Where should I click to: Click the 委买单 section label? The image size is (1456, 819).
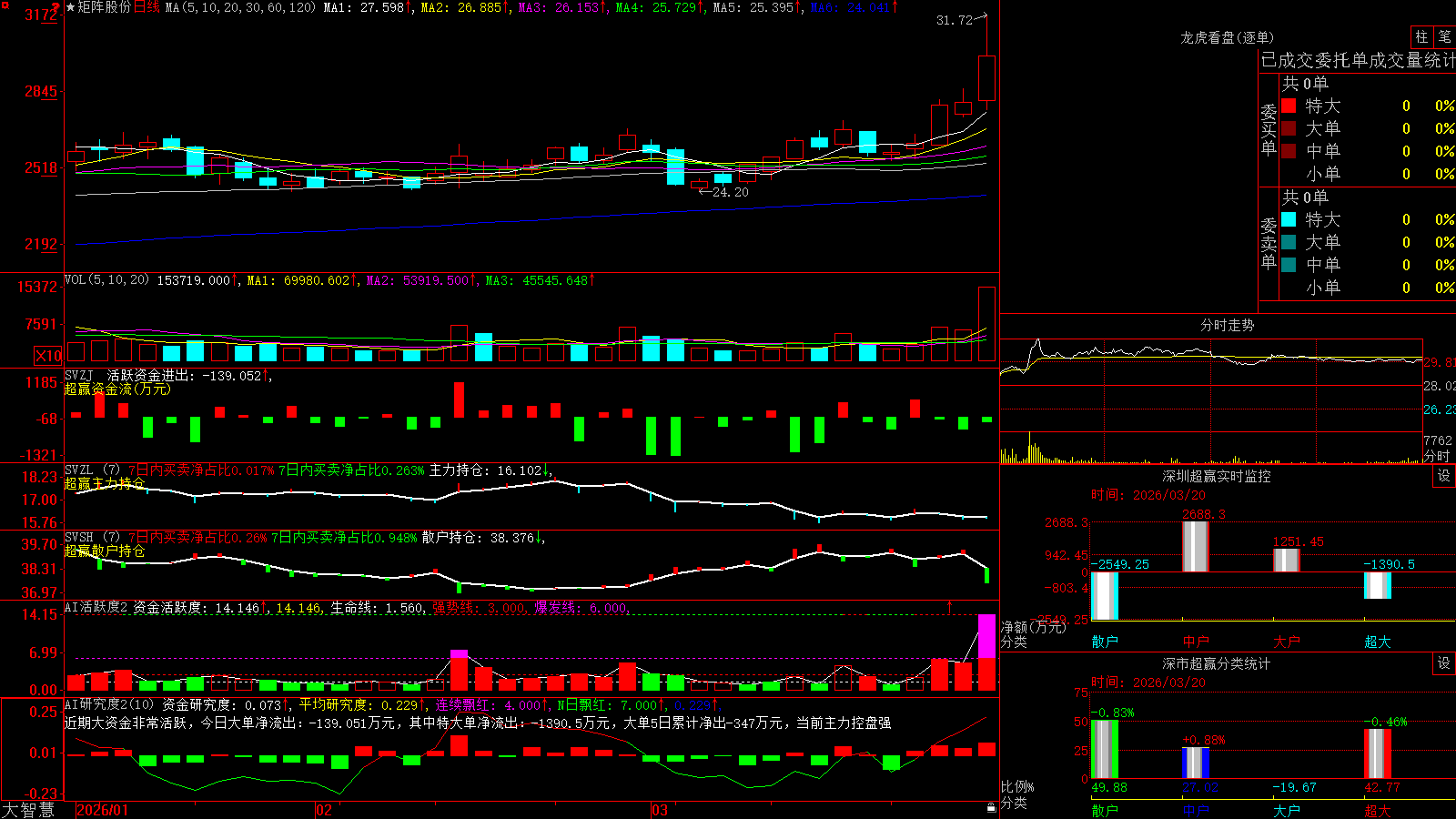click(x=1269, y=129)
